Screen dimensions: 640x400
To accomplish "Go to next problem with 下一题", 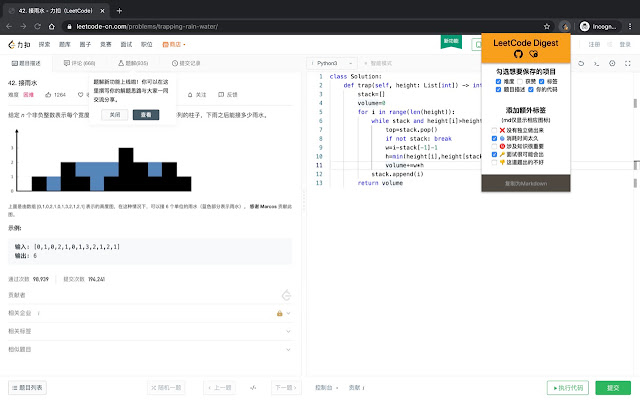I will (286, 388).
